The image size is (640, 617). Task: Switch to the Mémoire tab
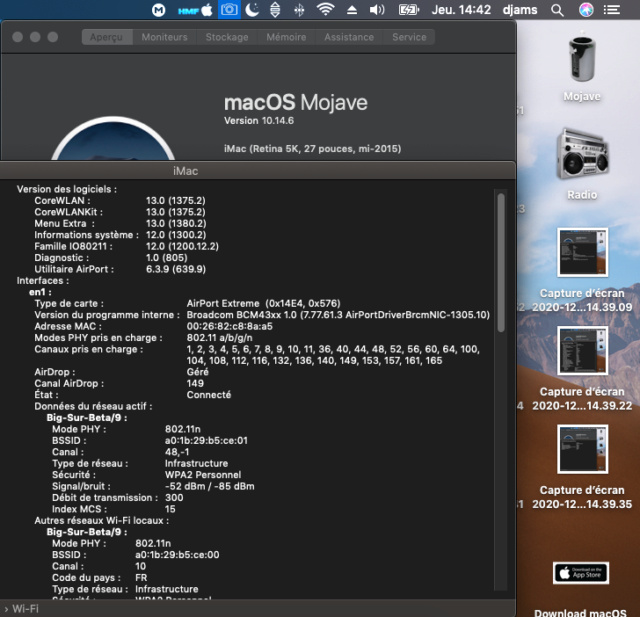coord(286,37)
